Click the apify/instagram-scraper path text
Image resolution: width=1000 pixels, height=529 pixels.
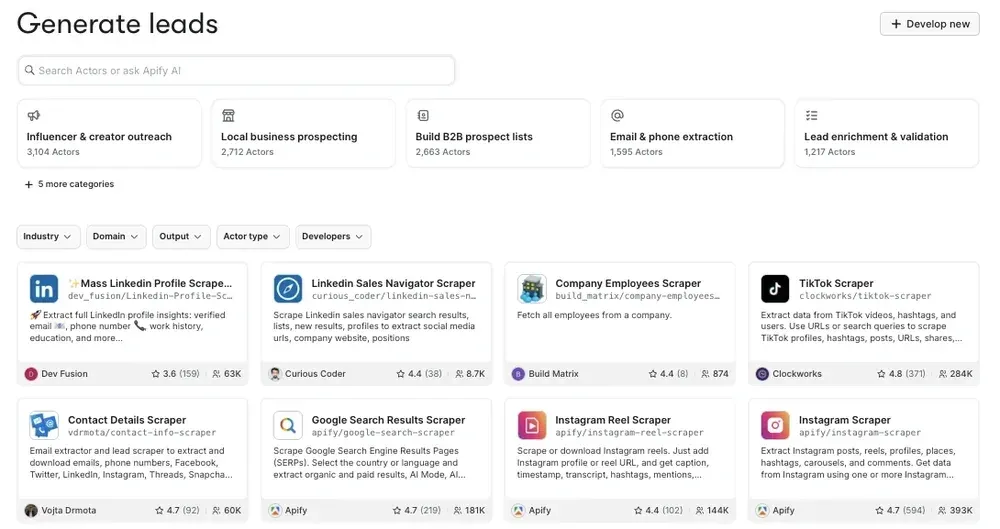[x=860, y=433]
